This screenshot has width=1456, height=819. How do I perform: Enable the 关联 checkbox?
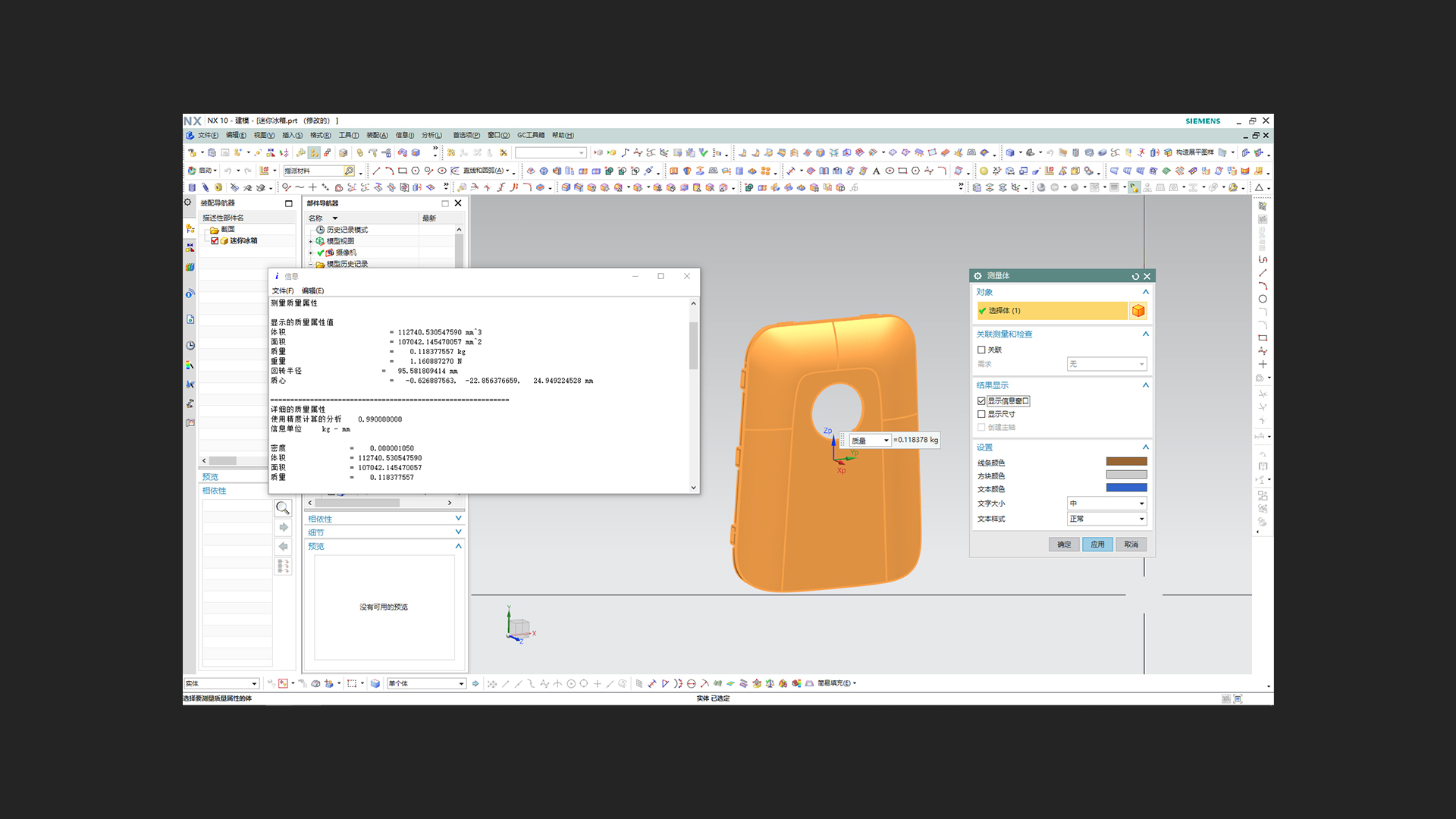pos(981,350)
